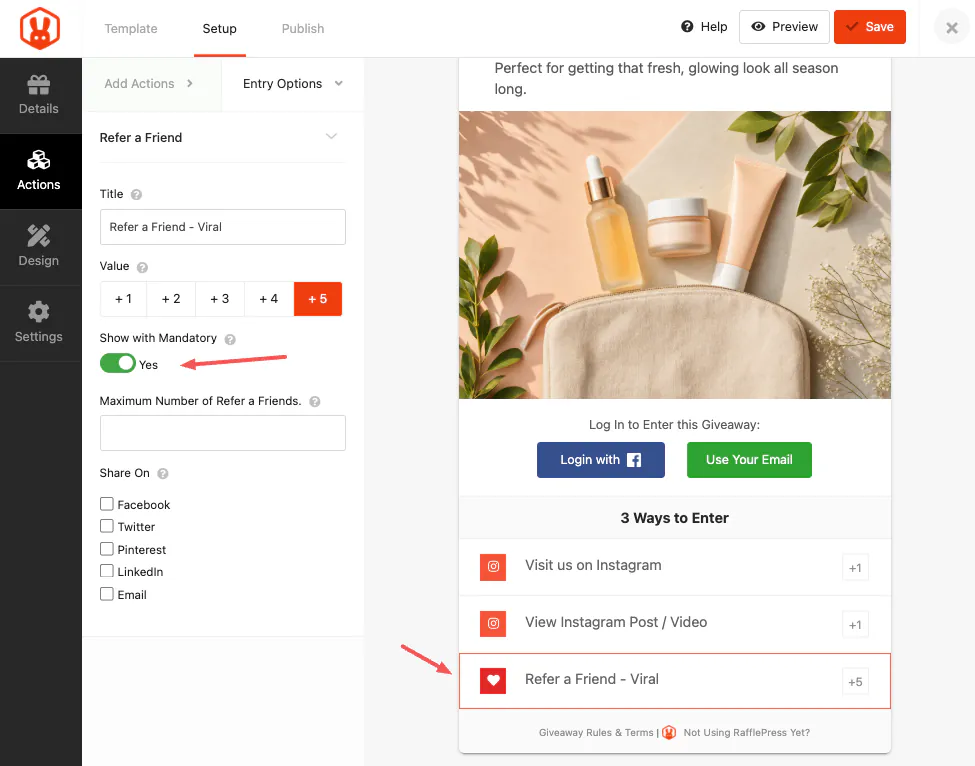
Task: Expand the Entry Options dropdown
Action: tap(292, 84)
